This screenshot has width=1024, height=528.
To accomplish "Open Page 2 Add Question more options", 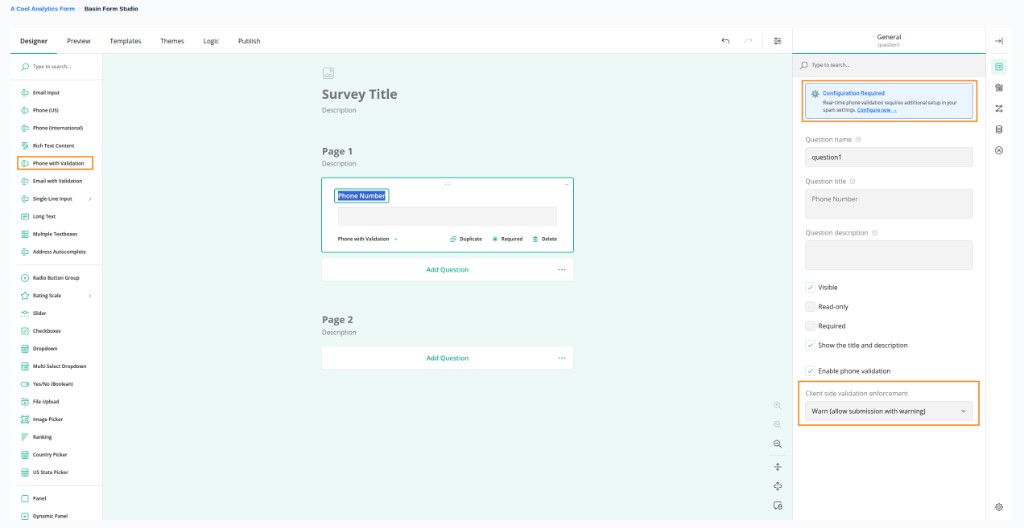I will tap(562, 358).
